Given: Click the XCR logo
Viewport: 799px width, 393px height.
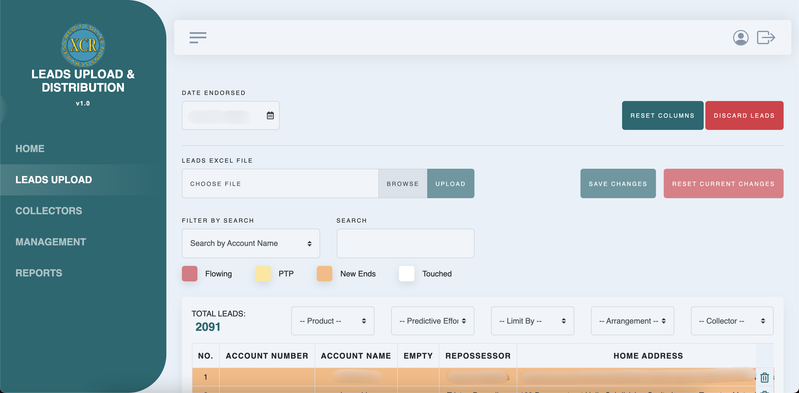Looking at the screenshot, I should click(x=83, y=45).
